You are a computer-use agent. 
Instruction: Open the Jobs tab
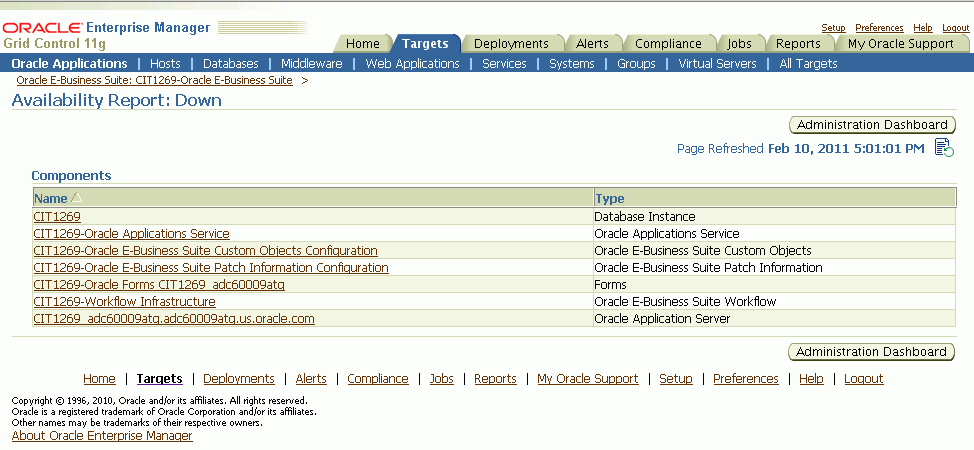pyautogui.click(x=739, y=44)
